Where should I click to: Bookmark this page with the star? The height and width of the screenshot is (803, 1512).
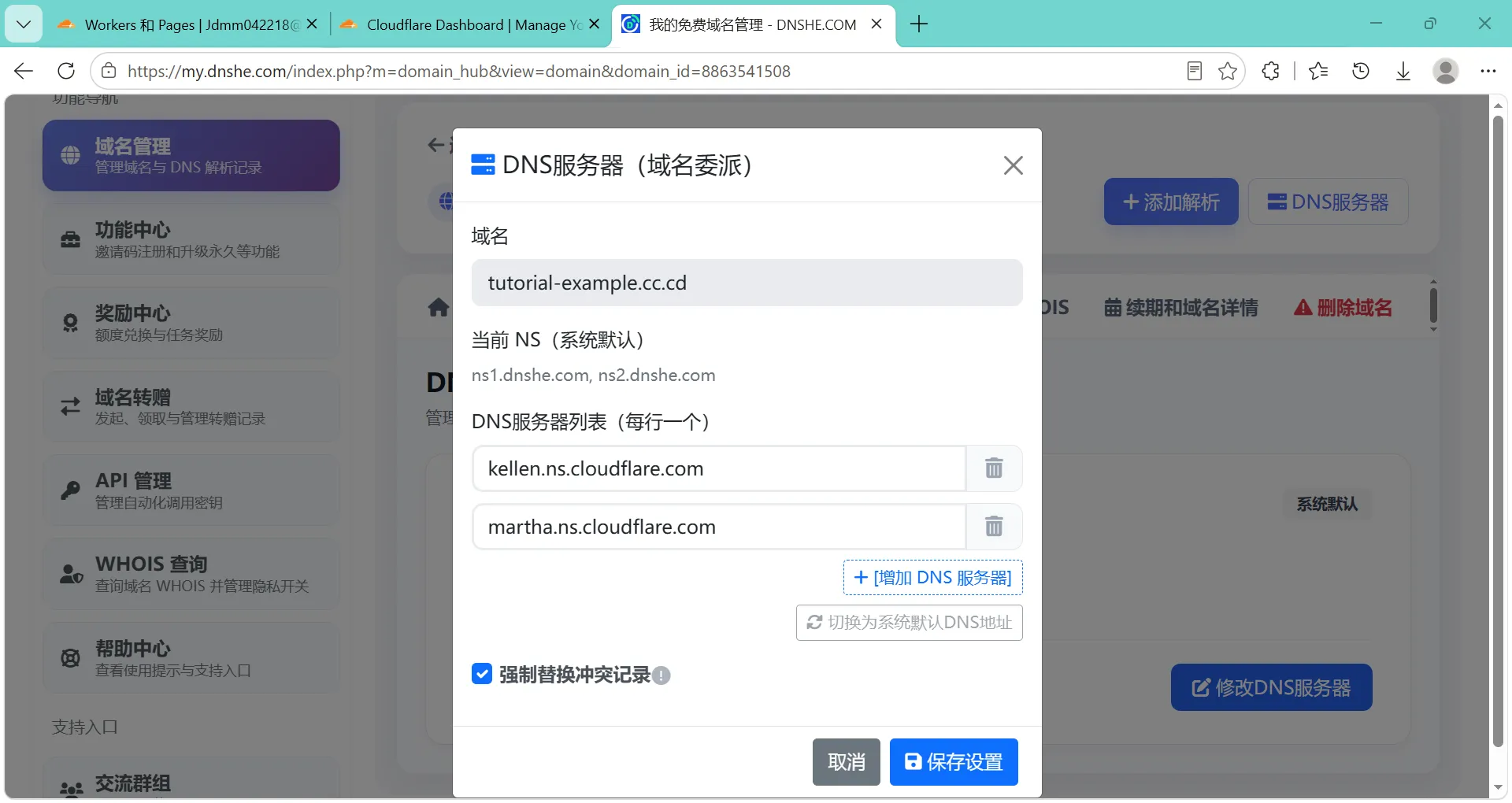coord(1227,71)
